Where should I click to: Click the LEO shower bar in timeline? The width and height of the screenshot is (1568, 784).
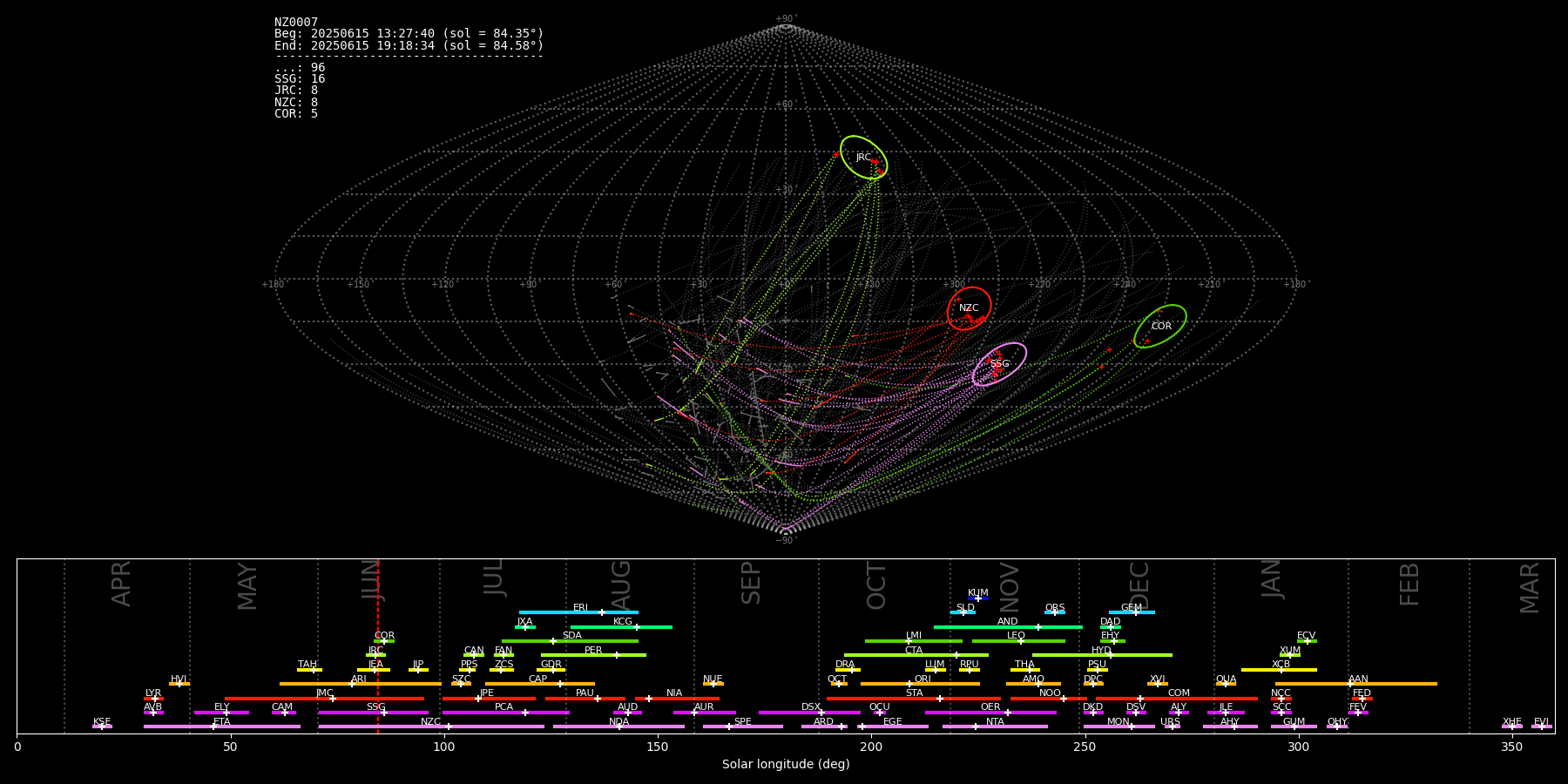pos(1018,641)
